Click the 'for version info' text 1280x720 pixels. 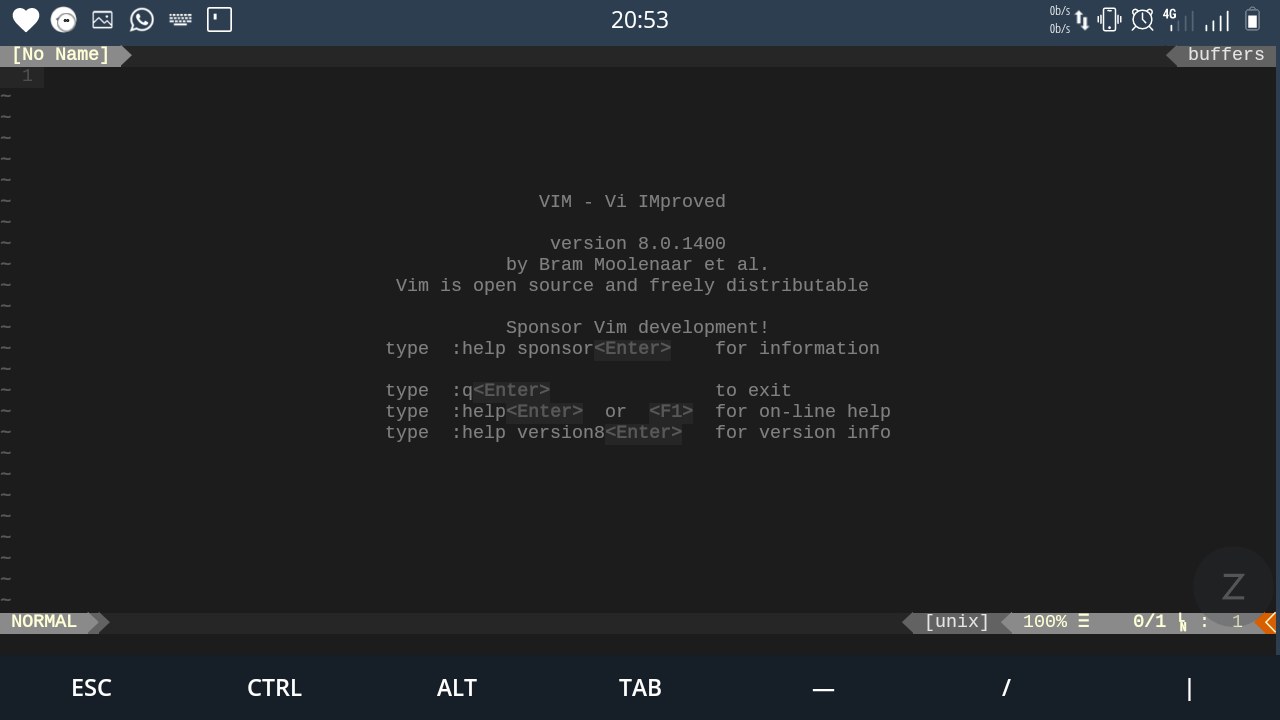point(803,433)
